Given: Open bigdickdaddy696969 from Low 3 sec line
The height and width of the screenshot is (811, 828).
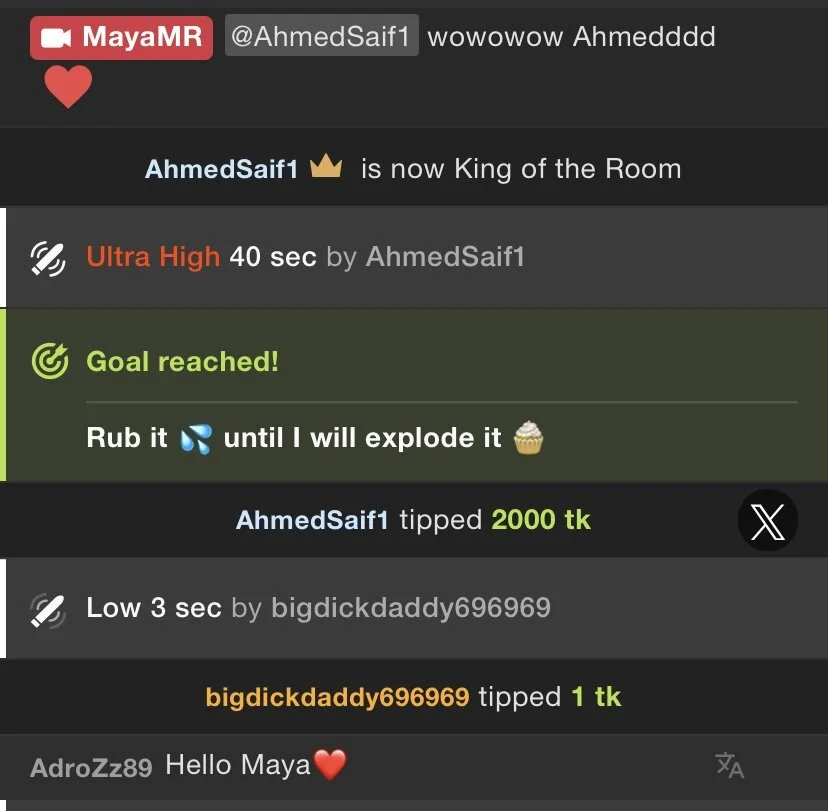Looking at the screenshot, I should (x=411, y=608).
